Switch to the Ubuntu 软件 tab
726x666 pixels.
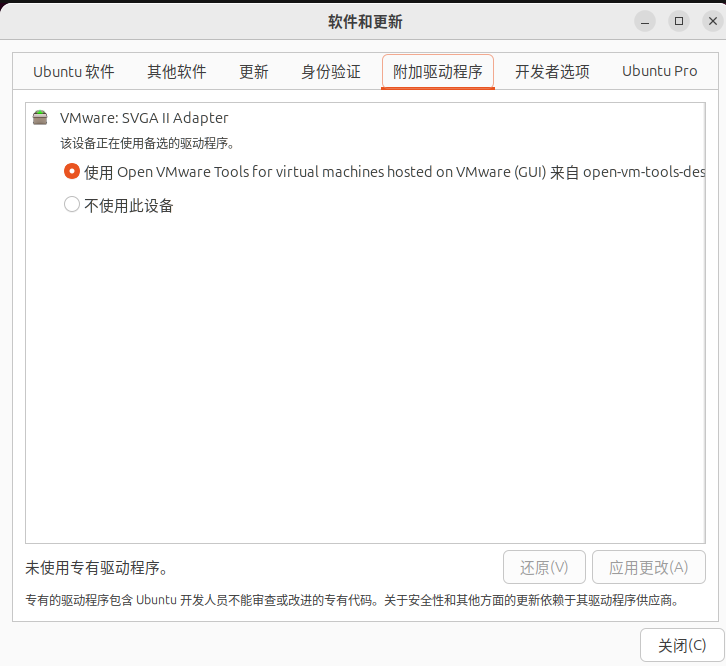pos(74,72)
